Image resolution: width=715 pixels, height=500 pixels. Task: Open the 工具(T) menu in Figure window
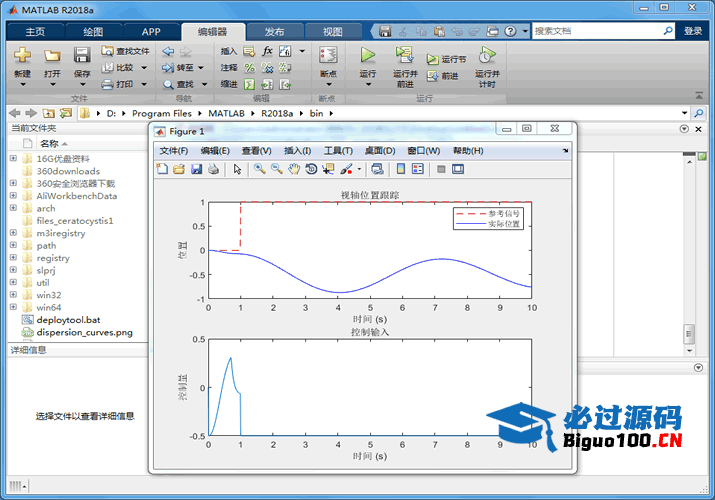[338, 151]
